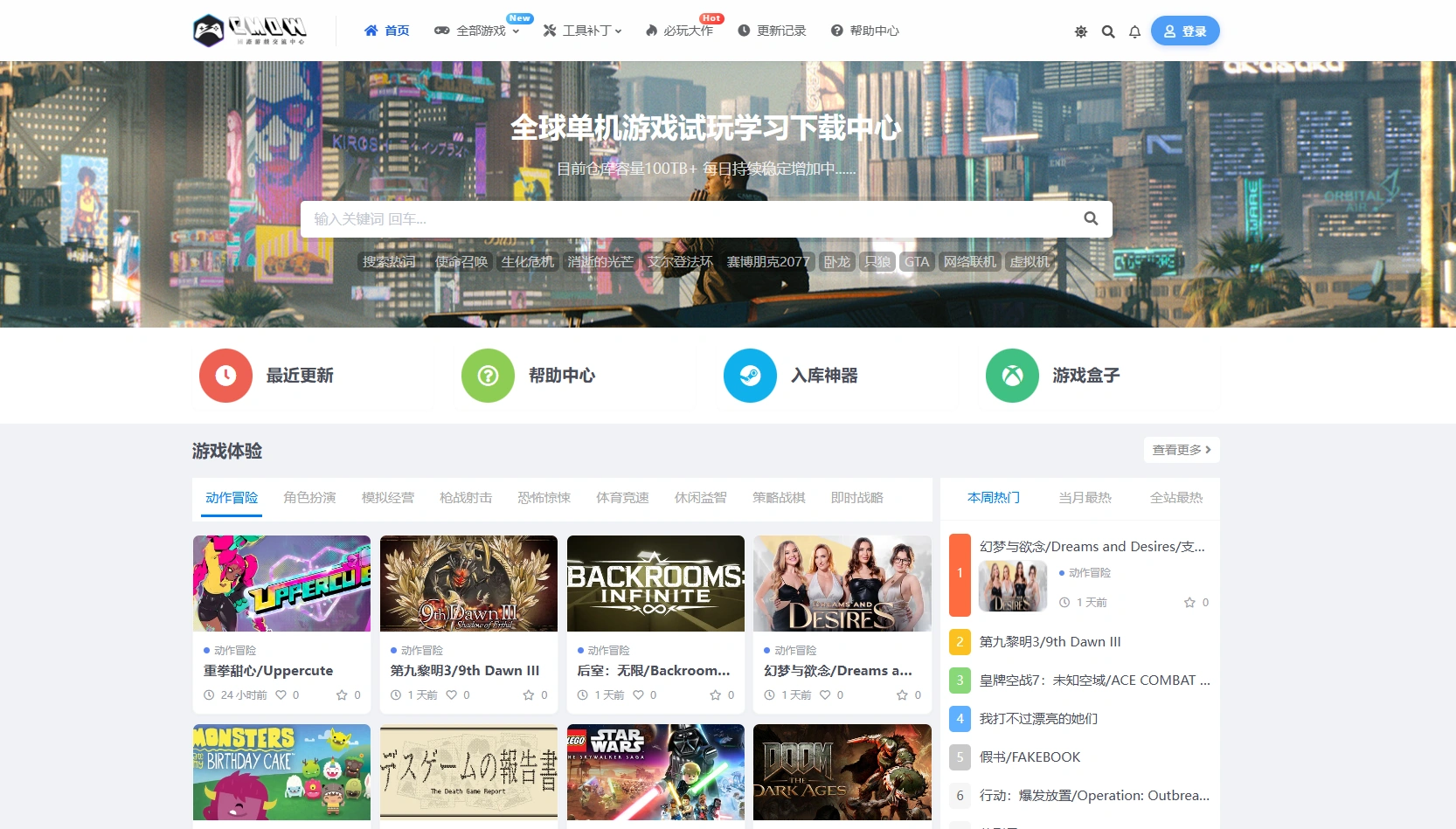
Task: Go to 首页 home menu item
Action: click(x=386, y=31)
